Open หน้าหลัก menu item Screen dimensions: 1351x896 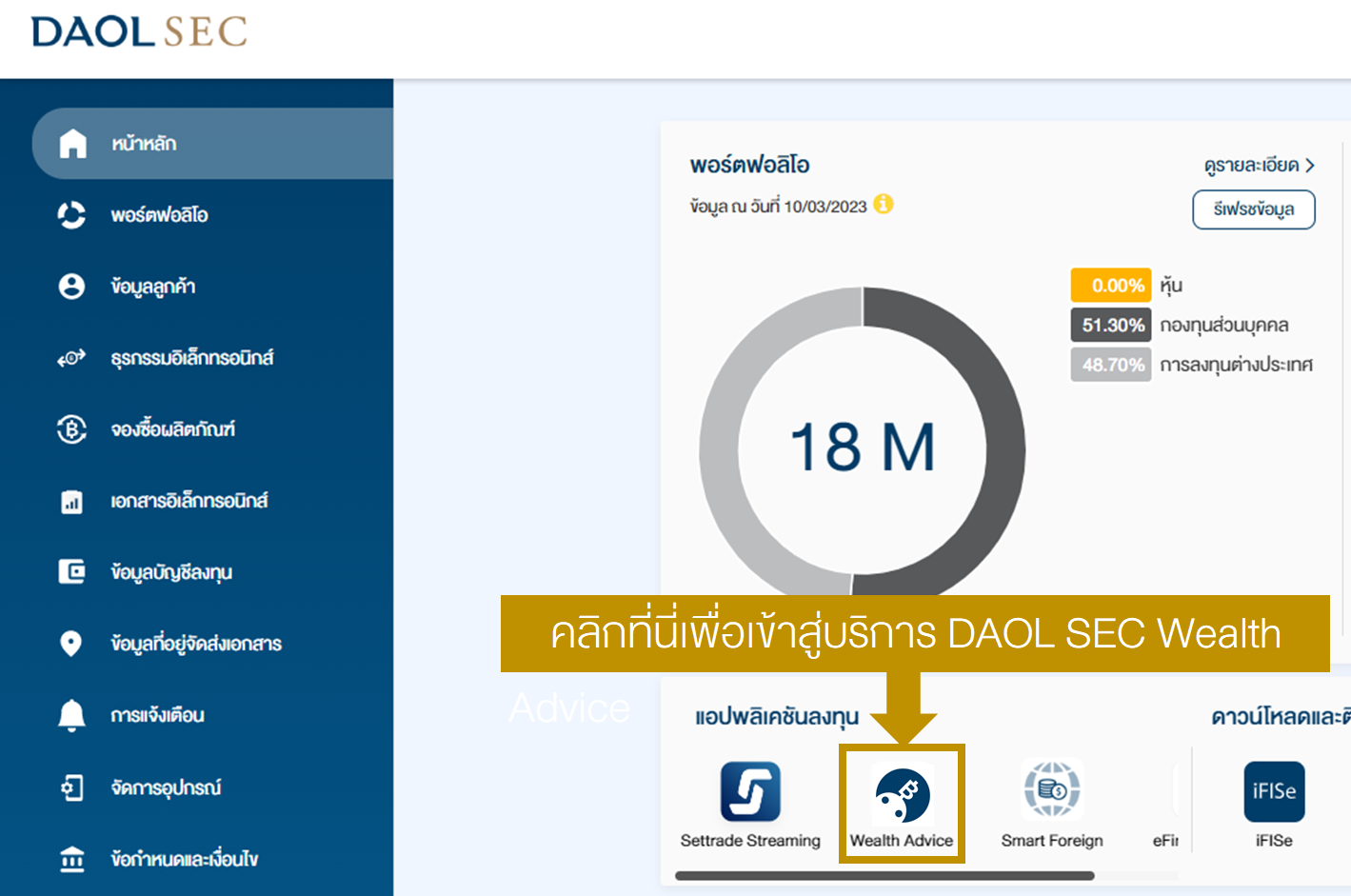(212, 144)
